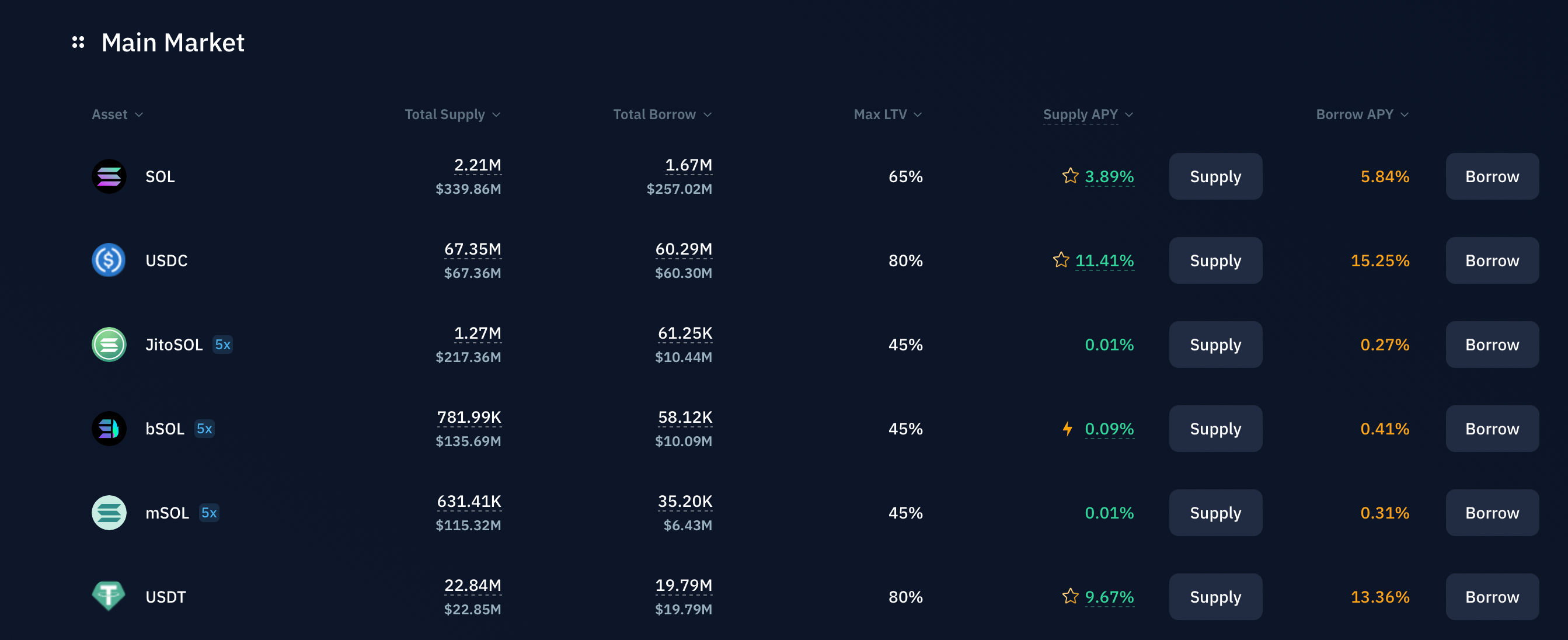The image size is (1568, 640).
Task: Click the 5x badge next to JitoSOL
Action: pyautogui.click(x=223, y=345)
